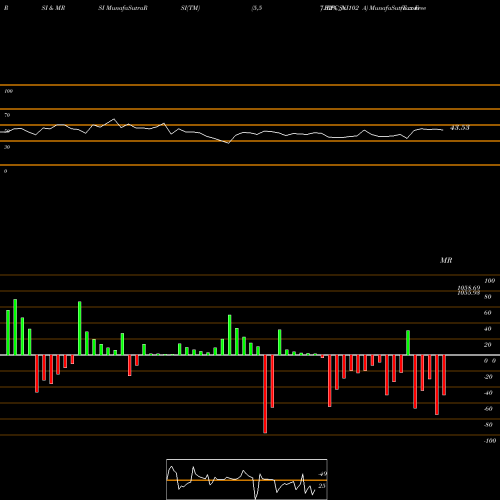Image resolution: width=500 pixels, height=500 pixels.
Task: Click the 40 label on MR axis
Action: pos(488,329)
